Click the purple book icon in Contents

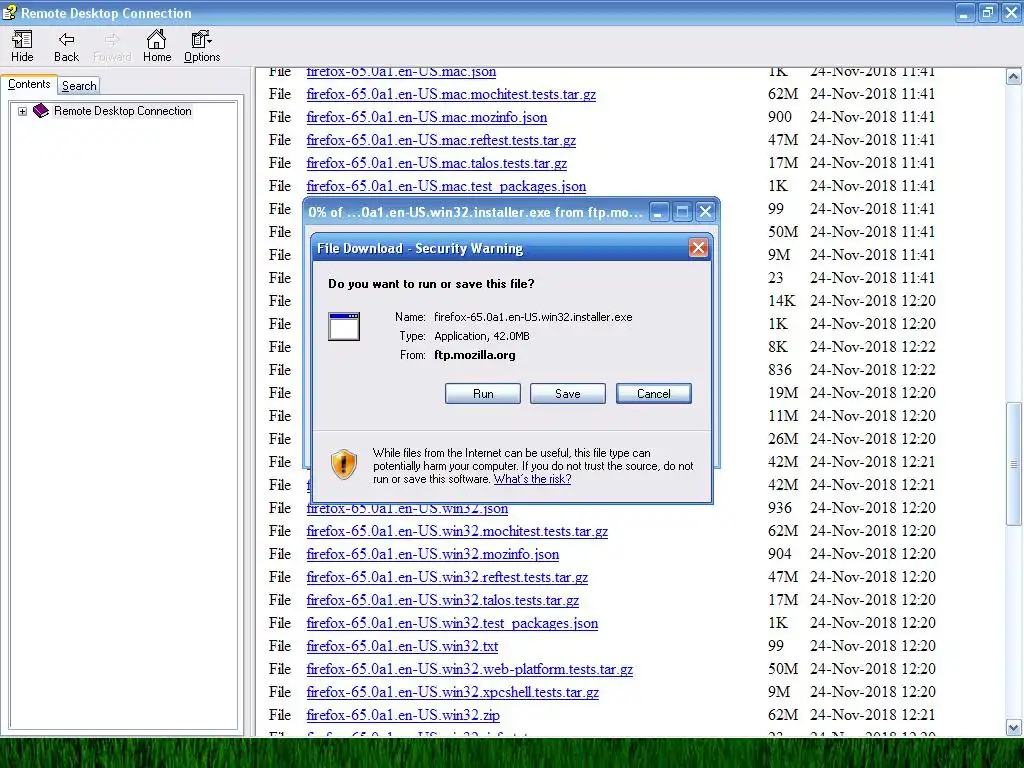tap(40, 110)
